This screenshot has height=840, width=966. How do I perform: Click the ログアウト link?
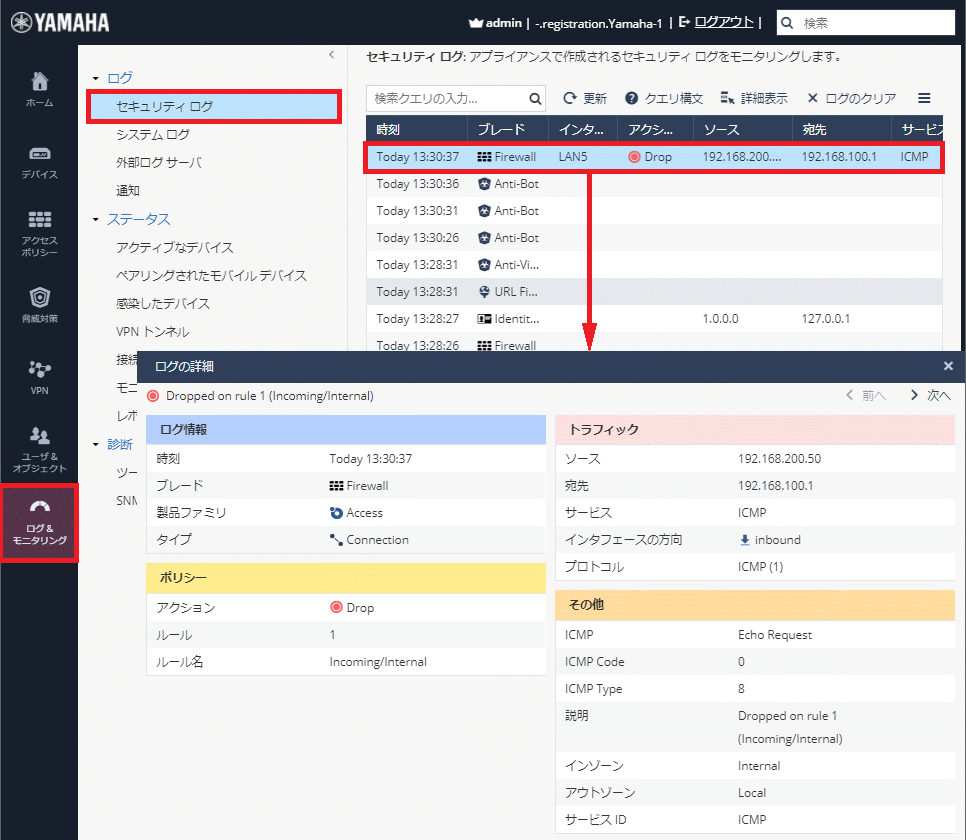[x=723, y=22]
